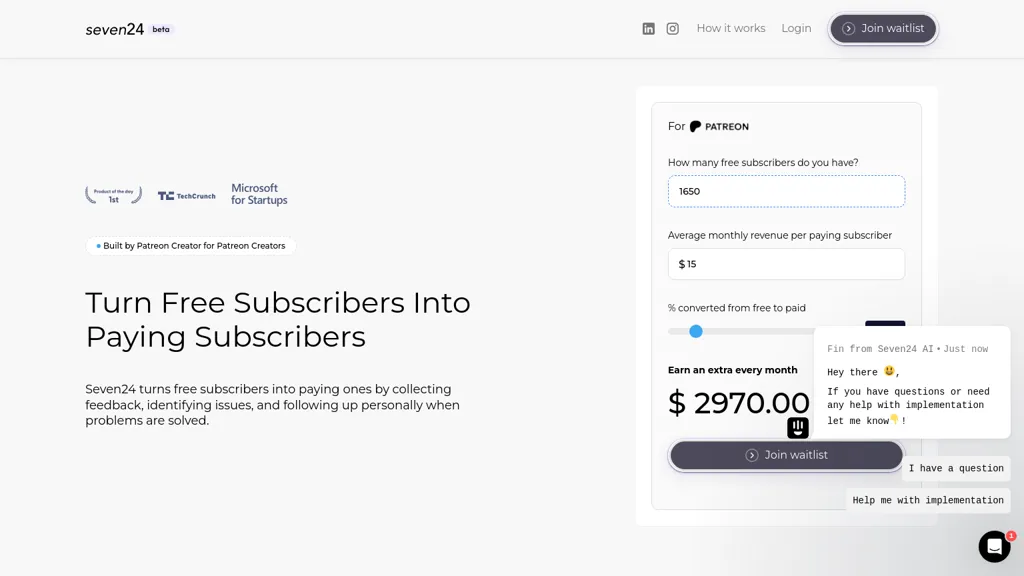Click the Product of the day badge
1024x576 pixels.
(114, 195)
